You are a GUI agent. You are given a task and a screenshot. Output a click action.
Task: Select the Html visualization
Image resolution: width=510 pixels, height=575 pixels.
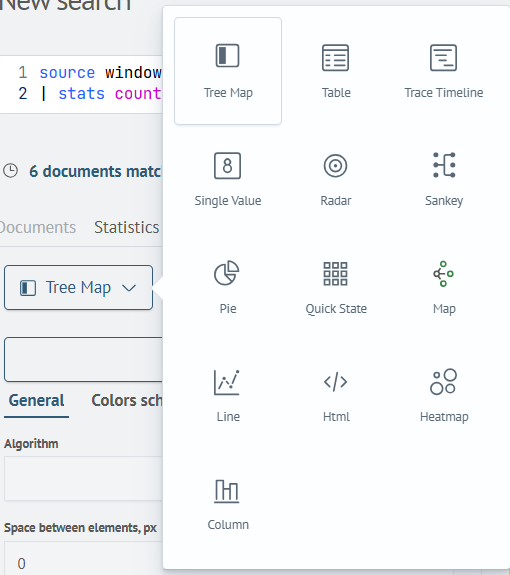pos(336,395)
